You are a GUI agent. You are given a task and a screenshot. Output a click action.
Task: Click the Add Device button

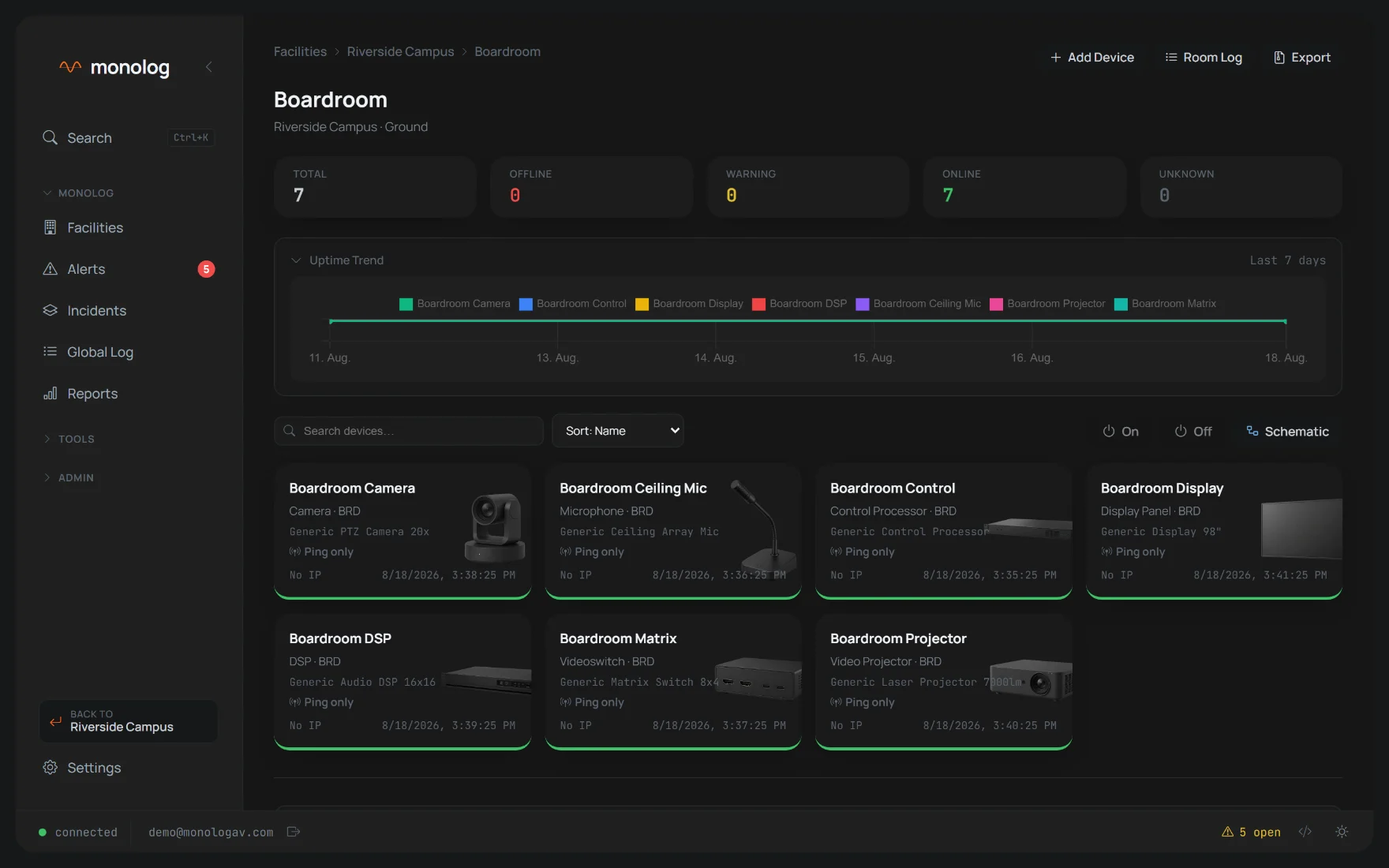pyautogui.click(x=1092, y=58)
